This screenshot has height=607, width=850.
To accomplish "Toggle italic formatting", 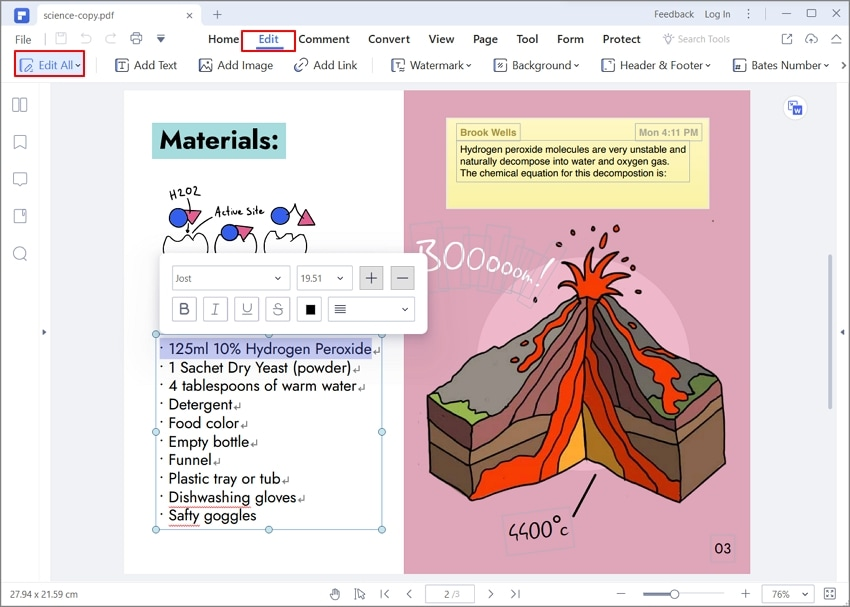I will 215,309.
